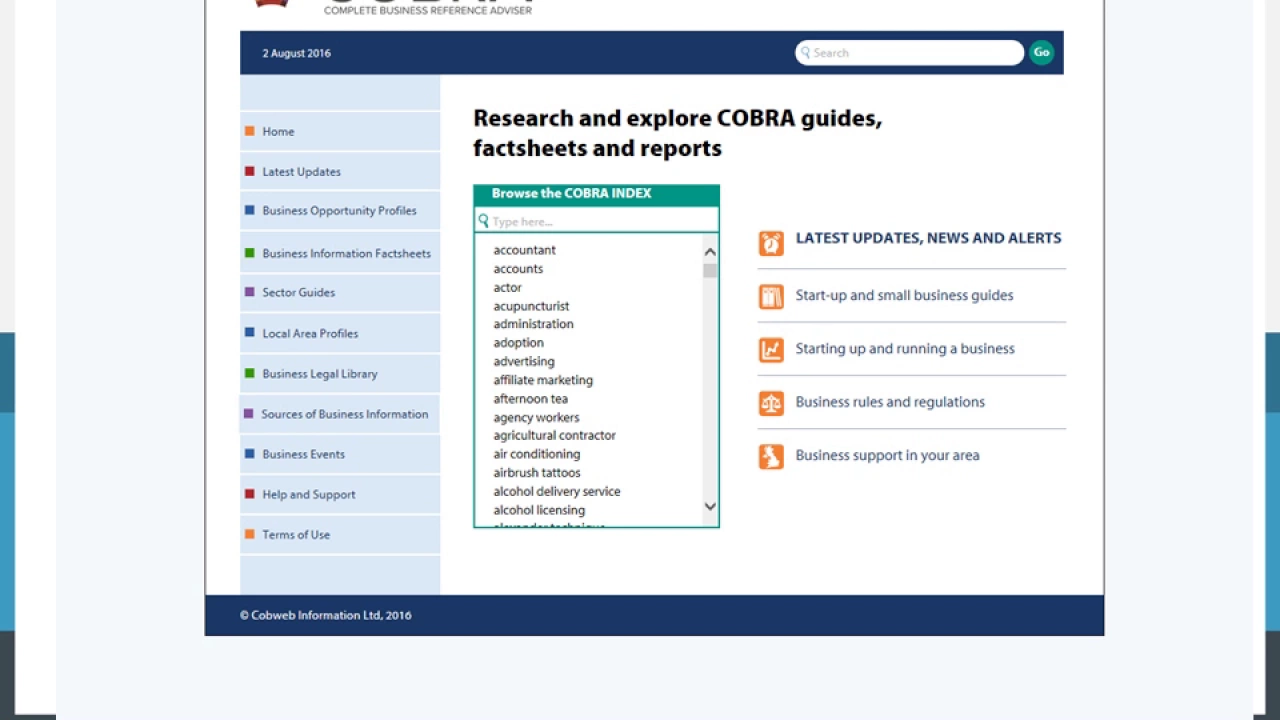Open Sector Guides in the sidebar

point(340,292)
